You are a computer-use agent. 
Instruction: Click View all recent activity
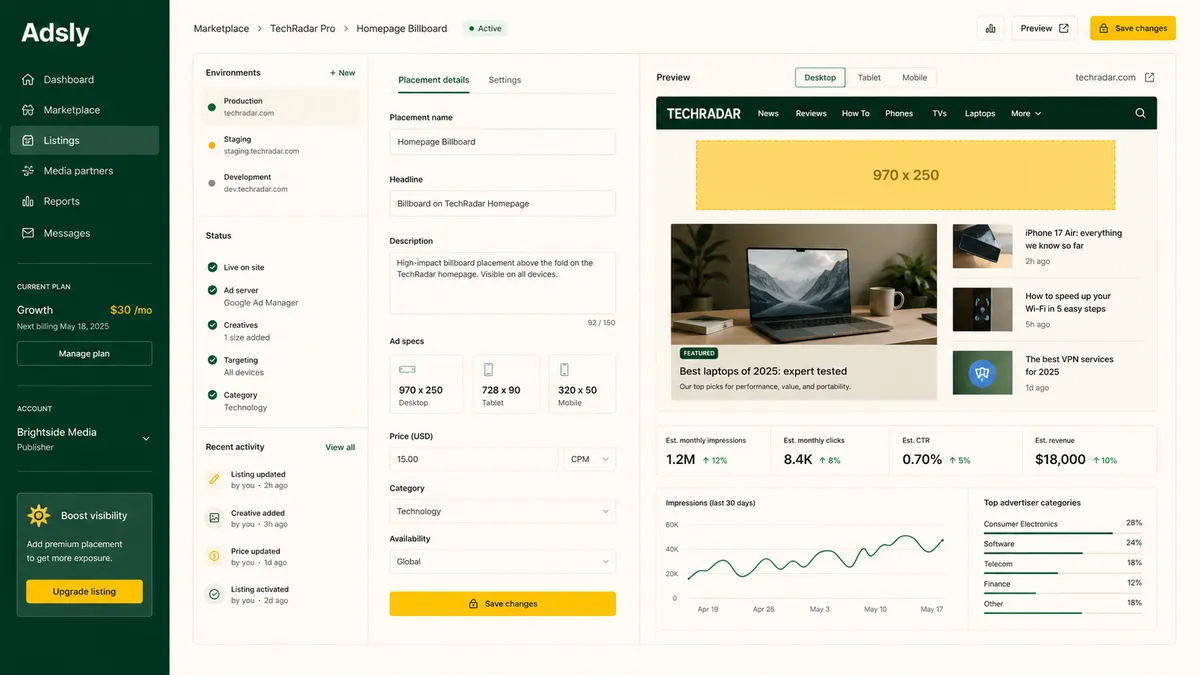point(340,447)
